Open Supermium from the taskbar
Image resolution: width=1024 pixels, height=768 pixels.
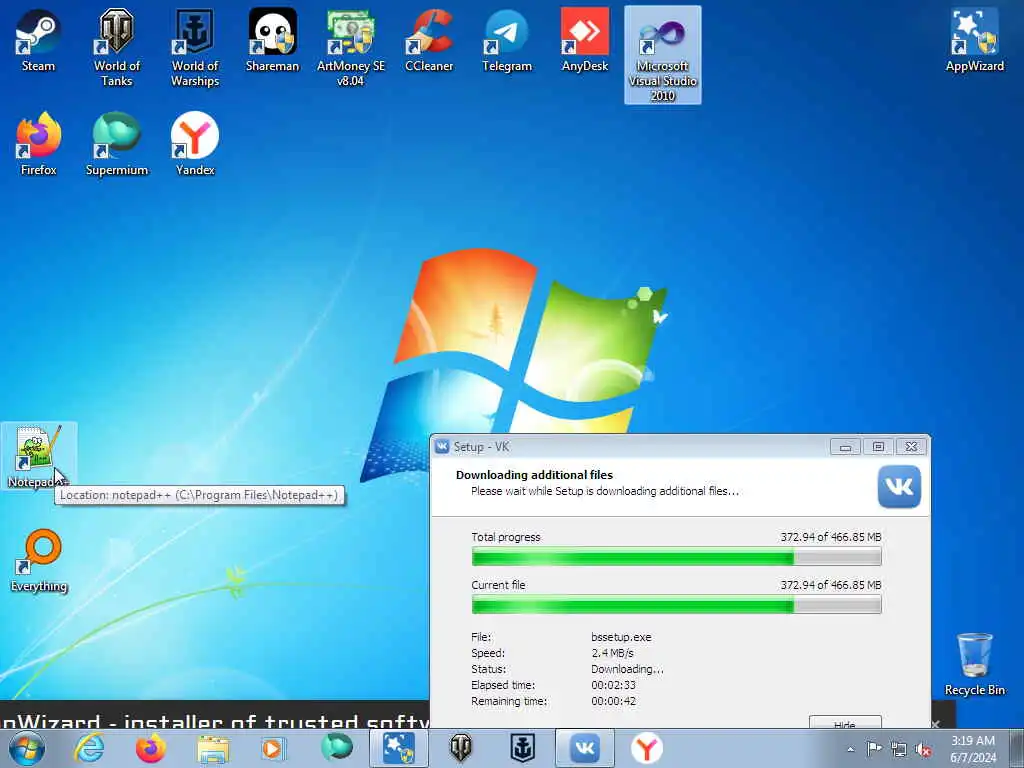click(x=336, y=748)
